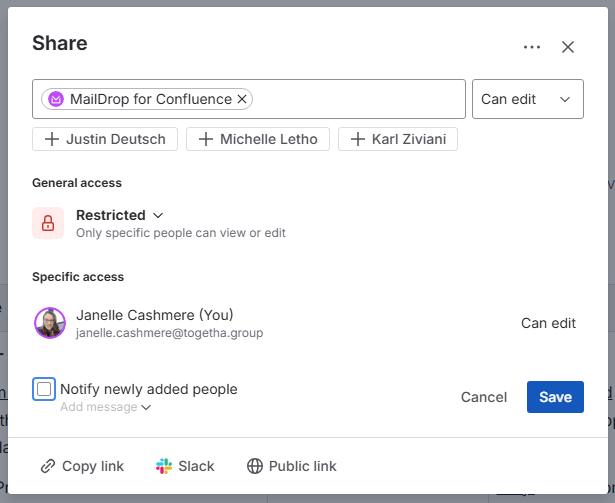Cancel the share changes
615x503 pixels.
(484, 397)
